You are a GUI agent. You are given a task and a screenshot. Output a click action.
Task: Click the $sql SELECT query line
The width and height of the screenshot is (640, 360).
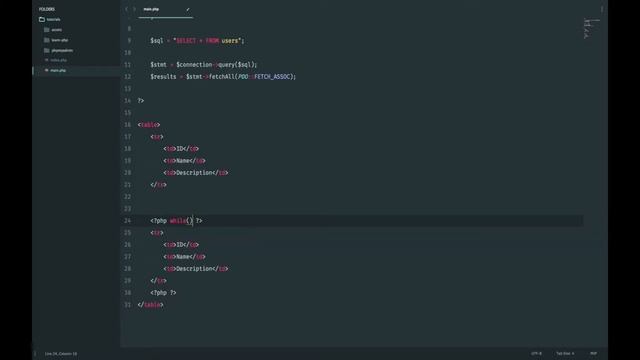point(197,40)
